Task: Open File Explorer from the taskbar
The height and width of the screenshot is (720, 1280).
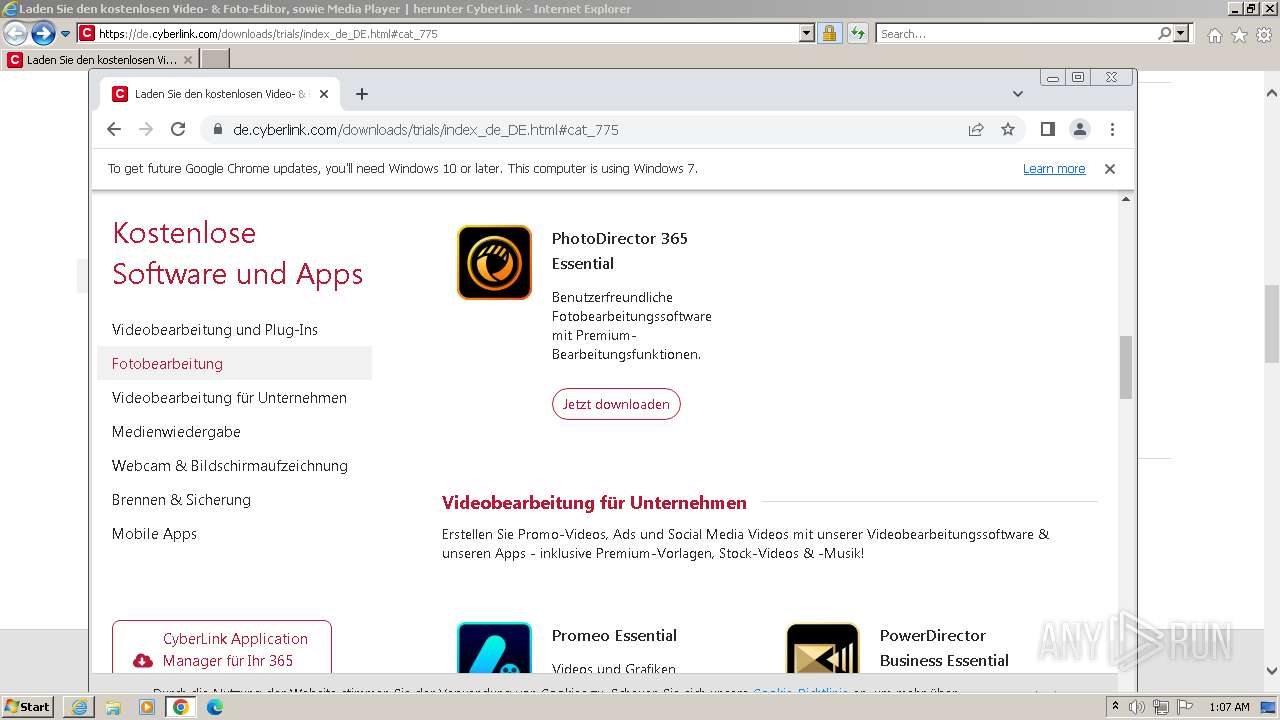Action: 113,707
